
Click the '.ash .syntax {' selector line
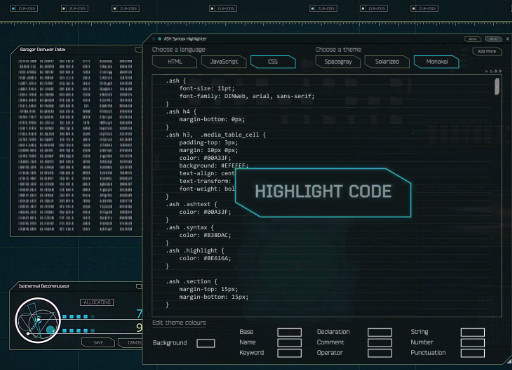(190, 228)
